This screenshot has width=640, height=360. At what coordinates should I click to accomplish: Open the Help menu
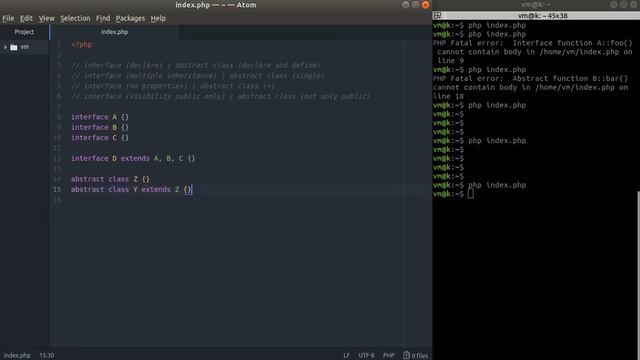[158, 18]
